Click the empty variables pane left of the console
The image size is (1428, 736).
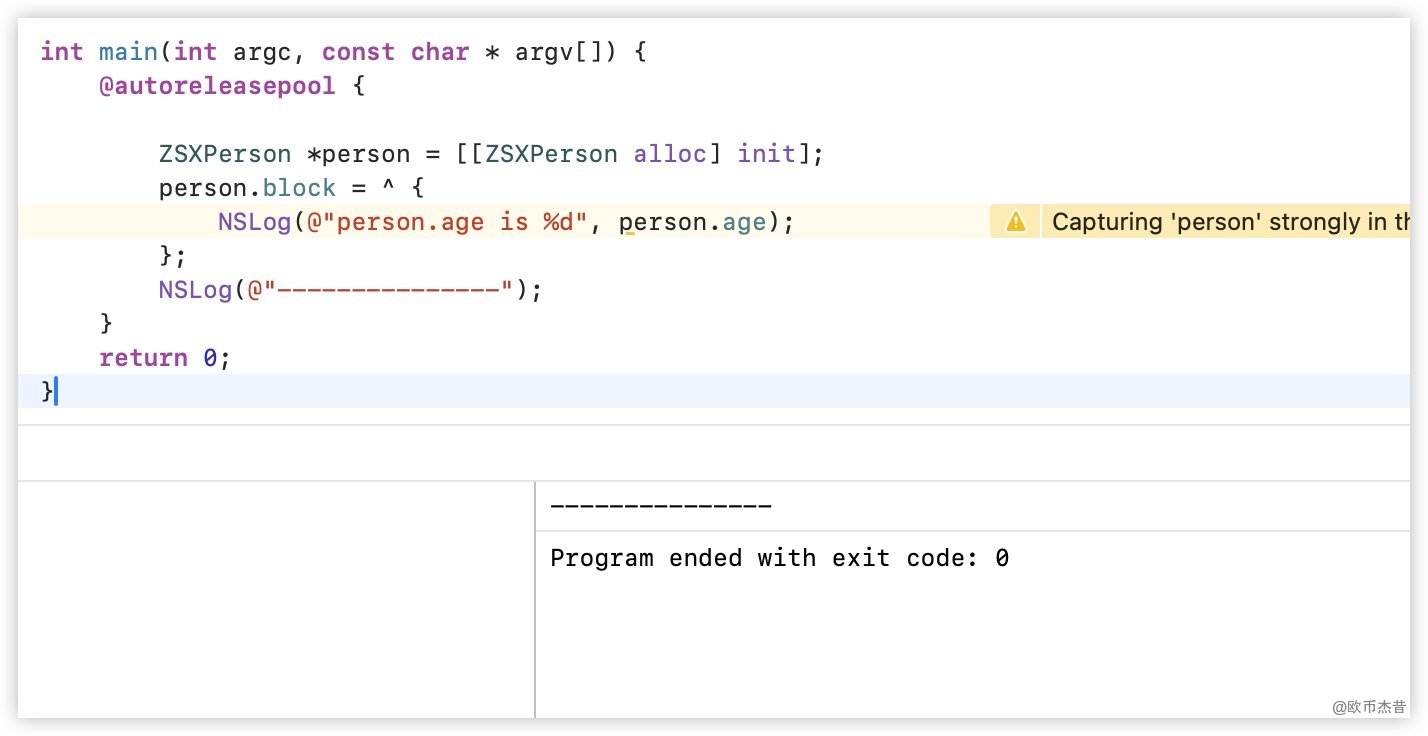276,598
